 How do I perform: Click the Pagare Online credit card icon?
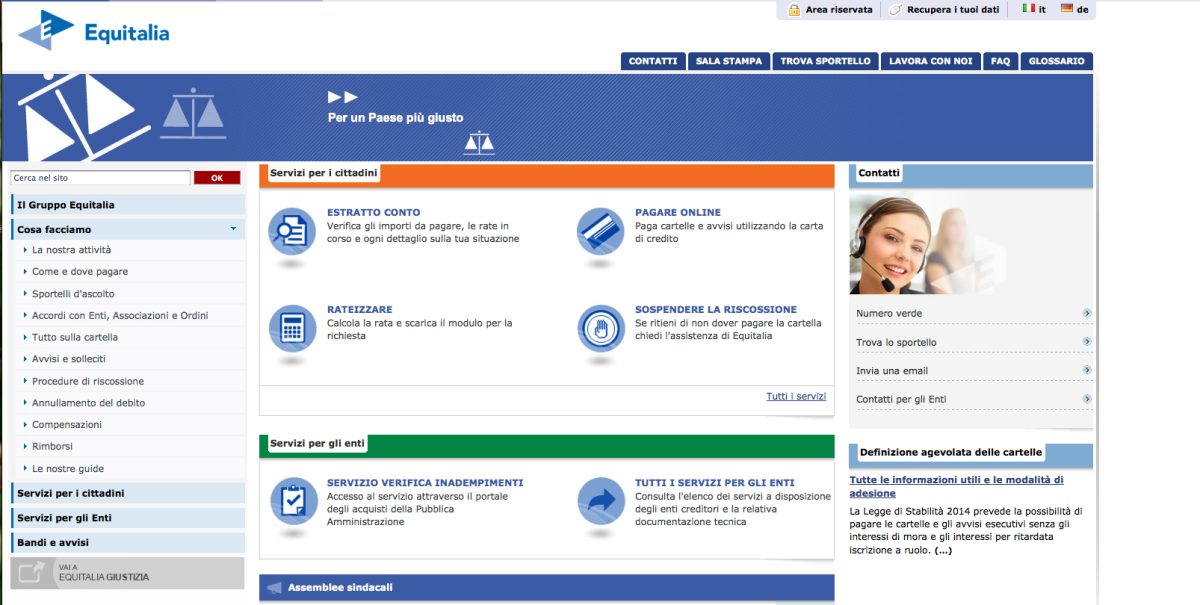(600, 231)
